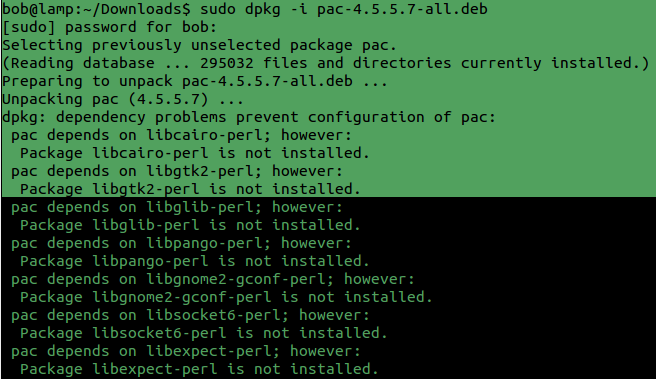The width and height of the screenshot is (656, 379).
Task: Click 'Package libglib-perl is not installed' line
Action: (x=190, y=225)
